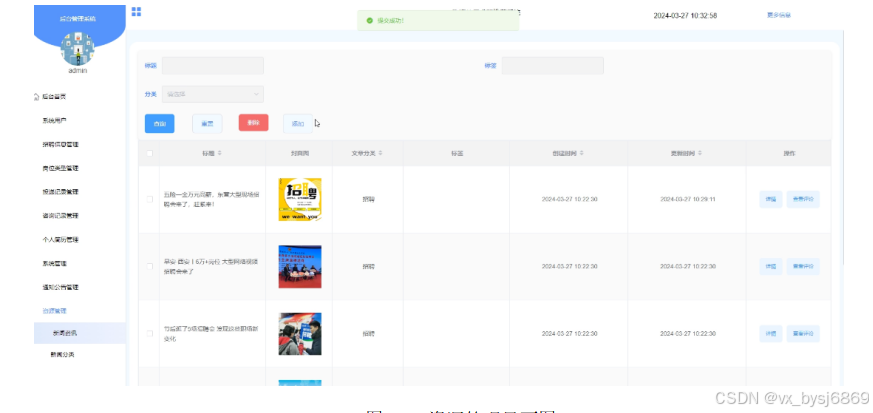Click the 招聘 category cell in the first row
The width and height of the screenshot is (873, 413).
click(x=368, y=199)
